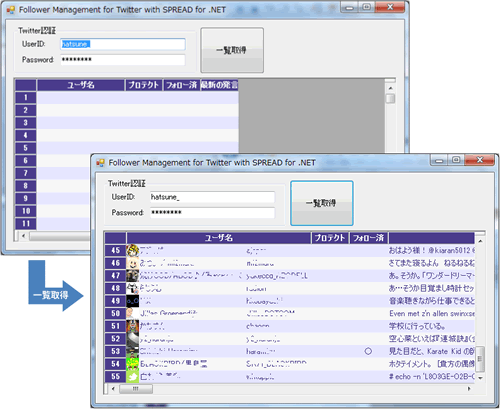Click app icon in back window title bar
The image size is (500, 409).
click(11, 10)
